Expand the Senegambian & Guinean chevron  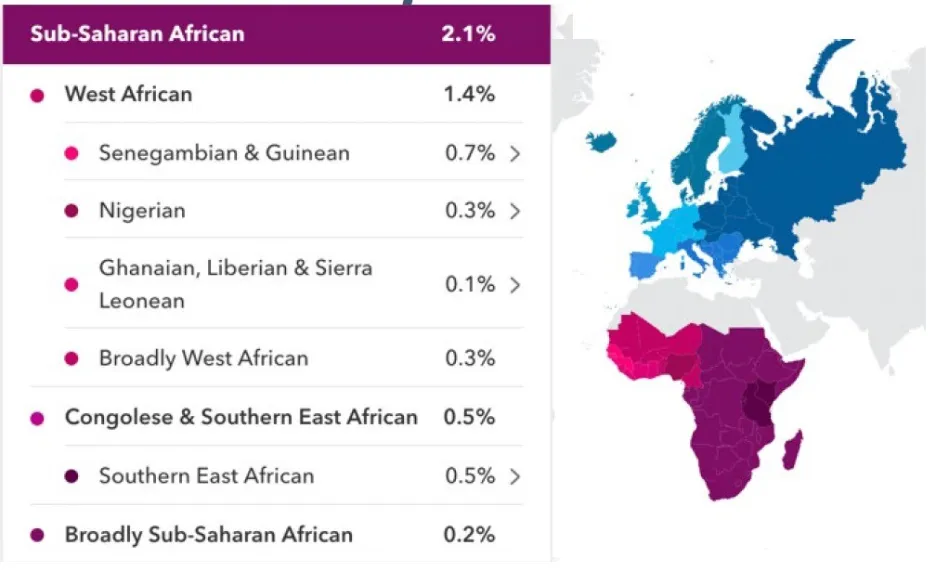click(x=515, y=154)
